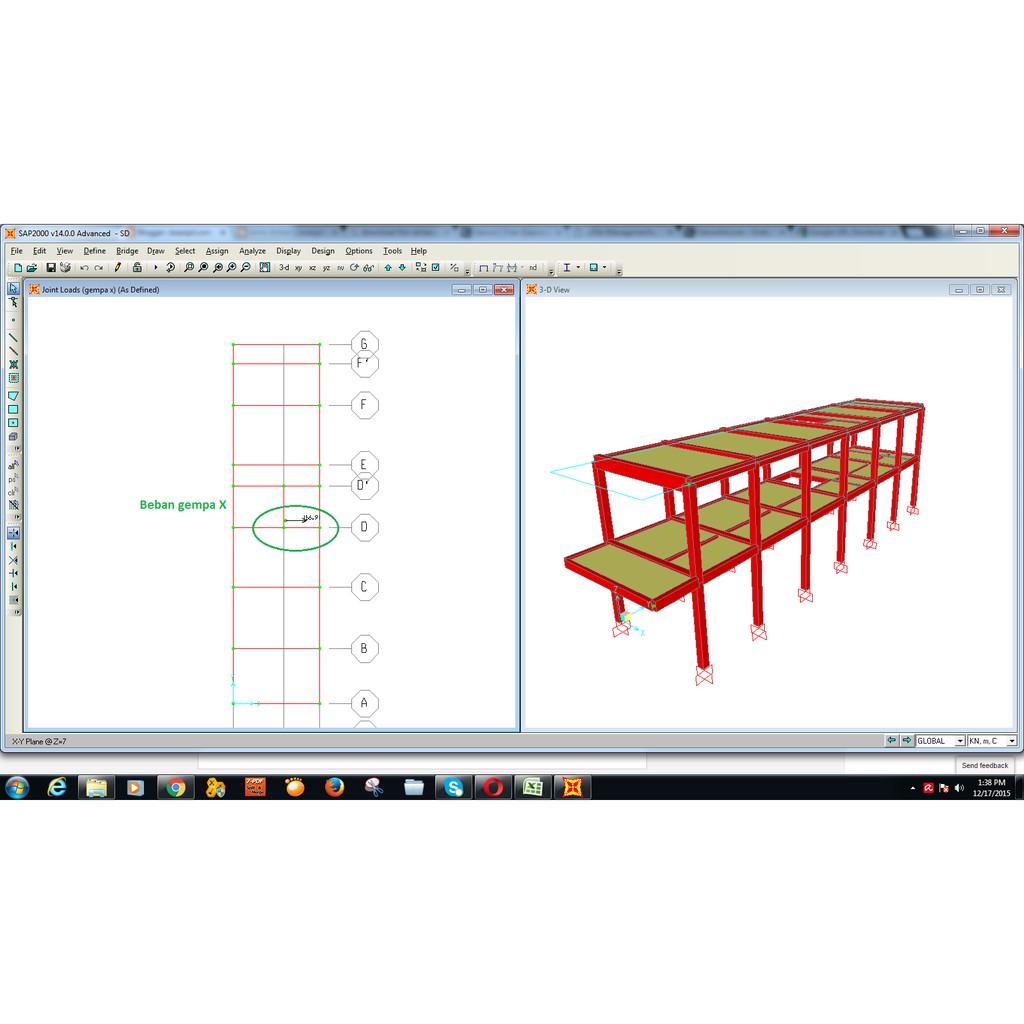
Task: Toggle the Lock/Unlock Model padlock icon
Action: pos(137,268)
